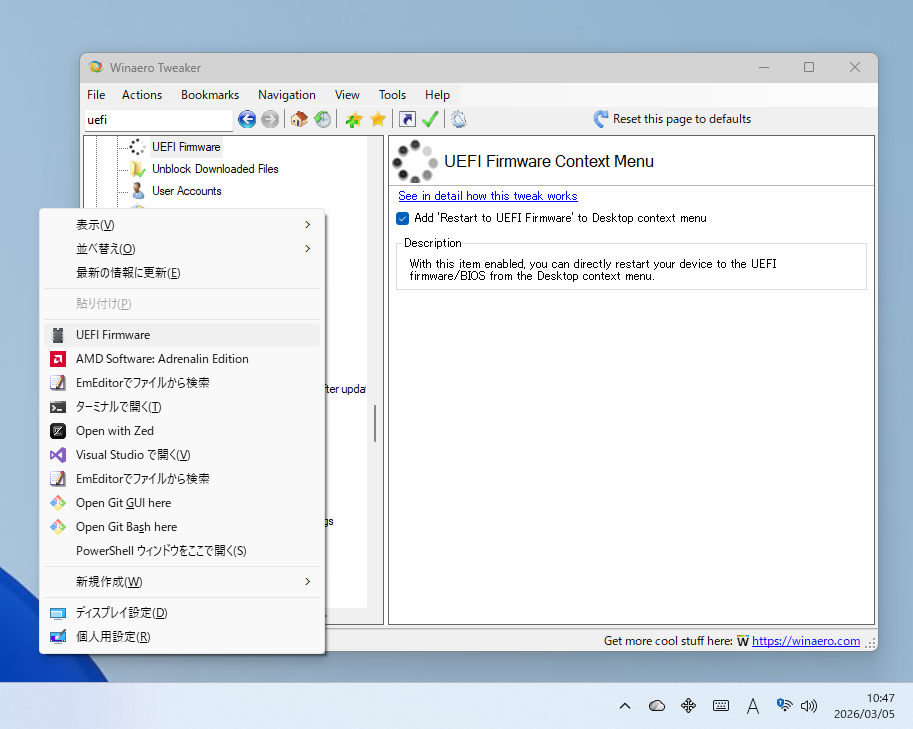The image size is (913, 729).
Task: Navigate back using the blue back arrow icon
Action: [246, 119]
